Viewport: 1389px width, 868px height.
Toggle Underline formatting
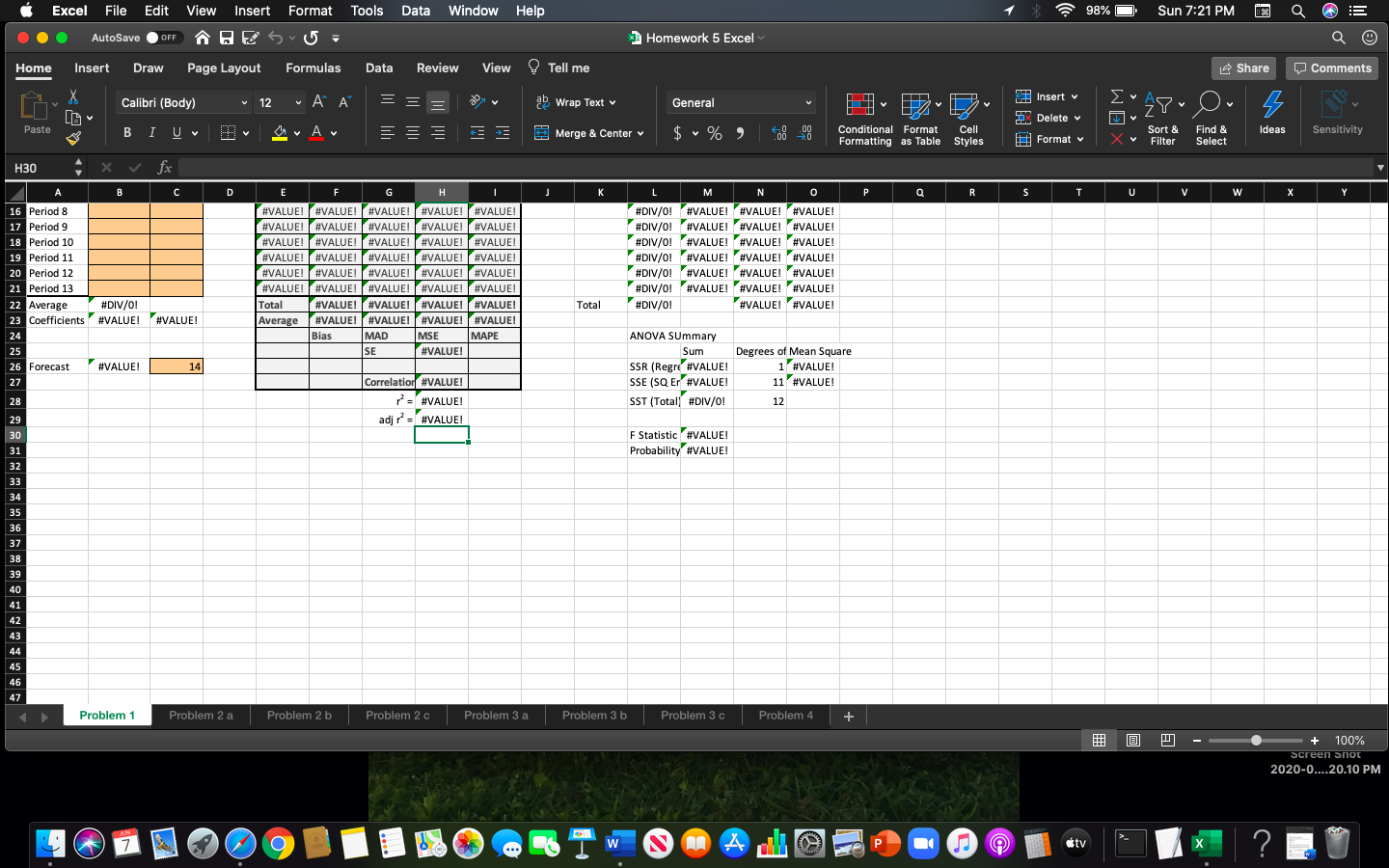(177, 133)
